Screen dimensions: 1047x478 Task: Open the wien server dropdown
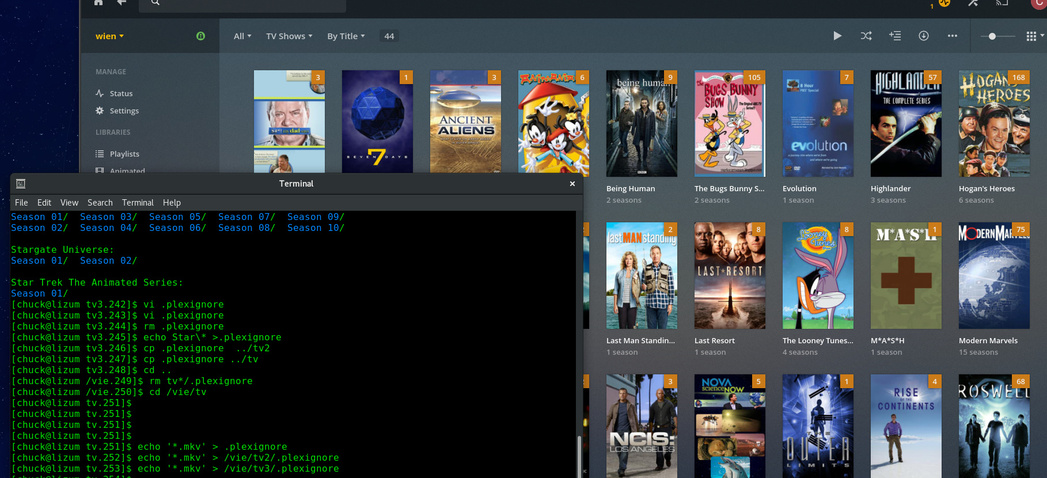[x=110, y=36]
